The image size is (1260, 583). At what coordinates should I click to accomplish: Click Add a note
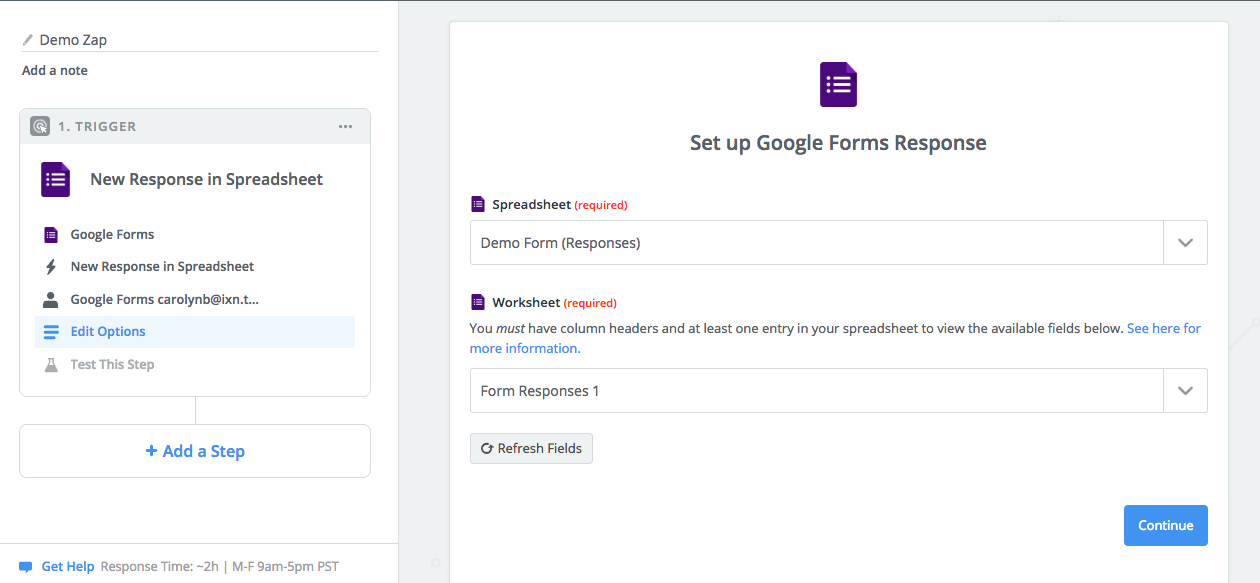click(x=55, y=71)
